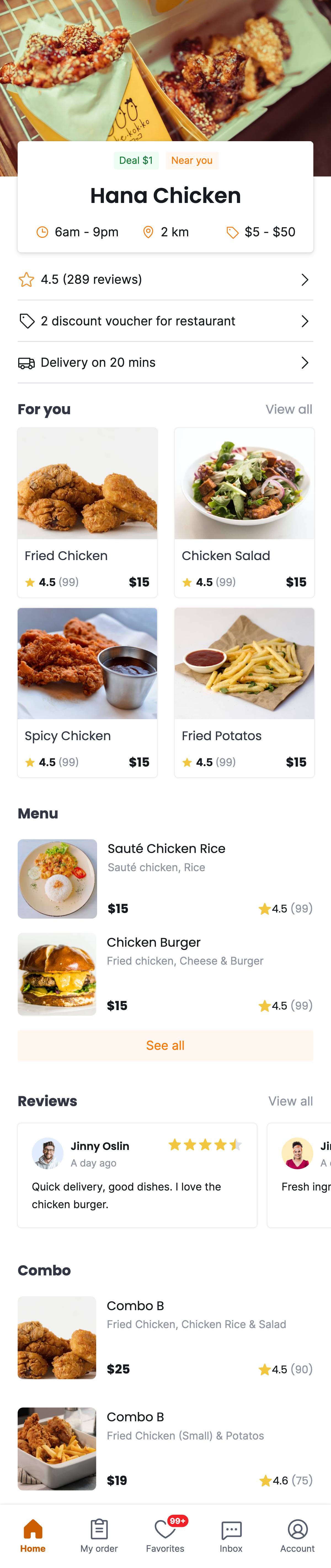
Task: Open Favorites heart icon with 99+ badge
Action: click(x=165, y=1529)
